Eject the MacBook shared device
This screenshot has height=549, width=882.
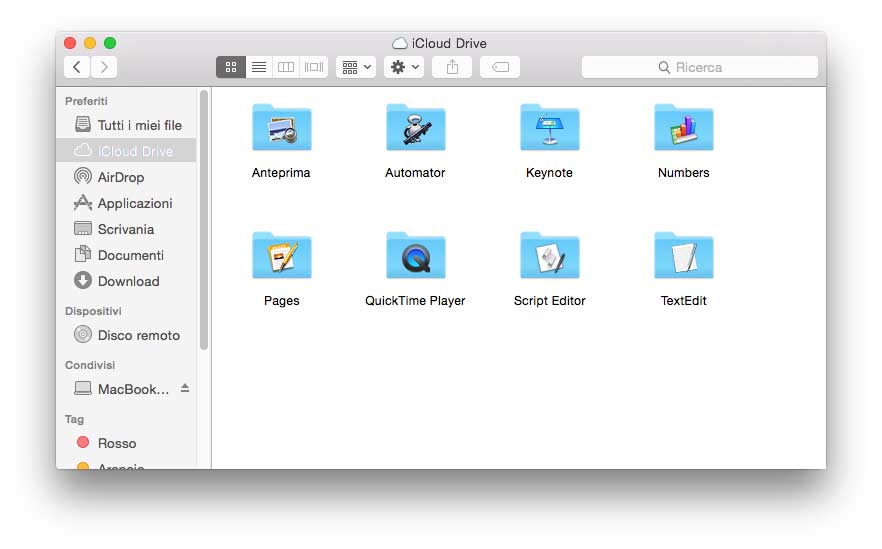click(185, 388)
